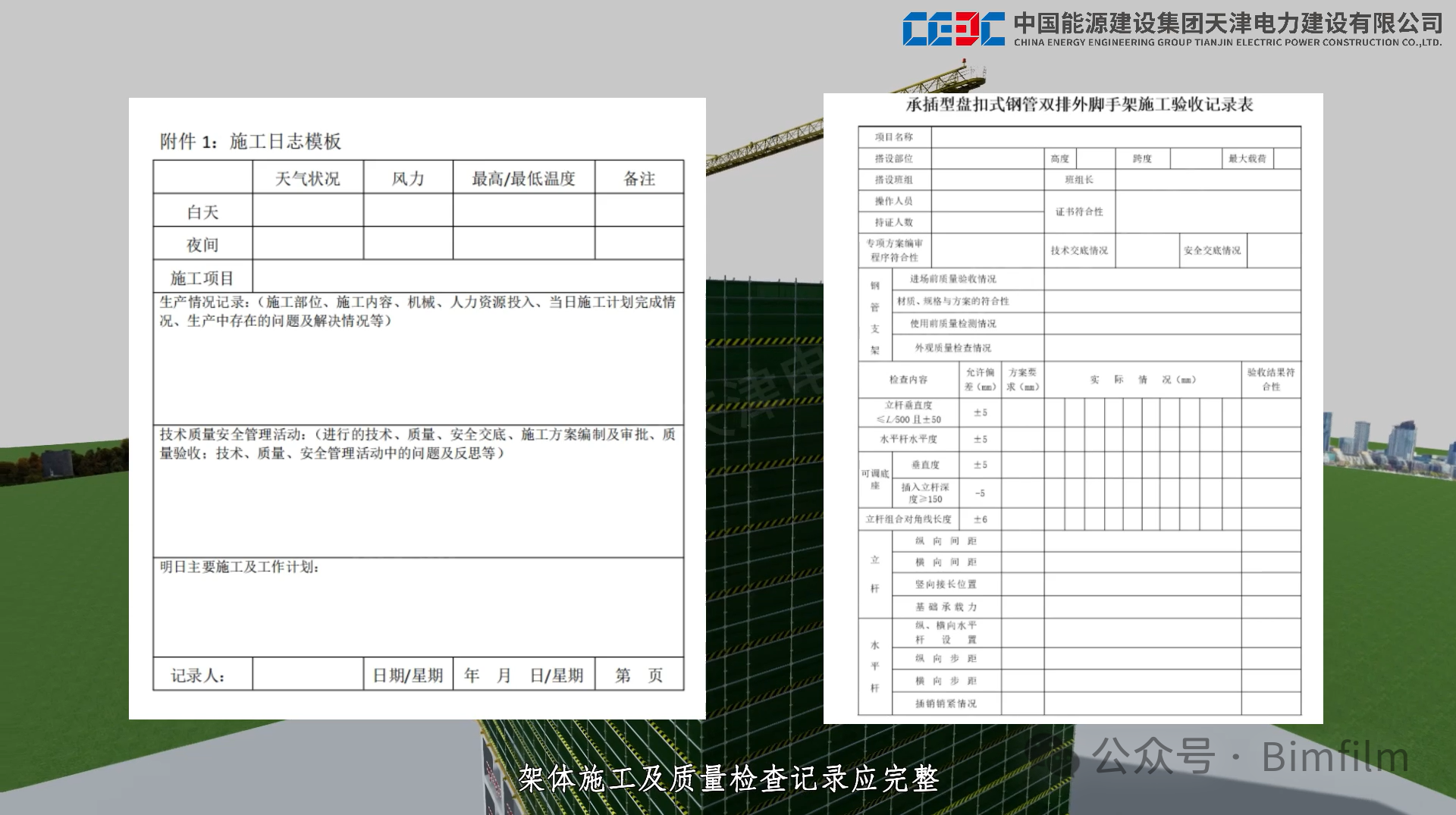This screenshot has height=815, width=1456.
Task: Click the subtitle 架体施工及质量检查记录应完整
Action: coord(729,779)
